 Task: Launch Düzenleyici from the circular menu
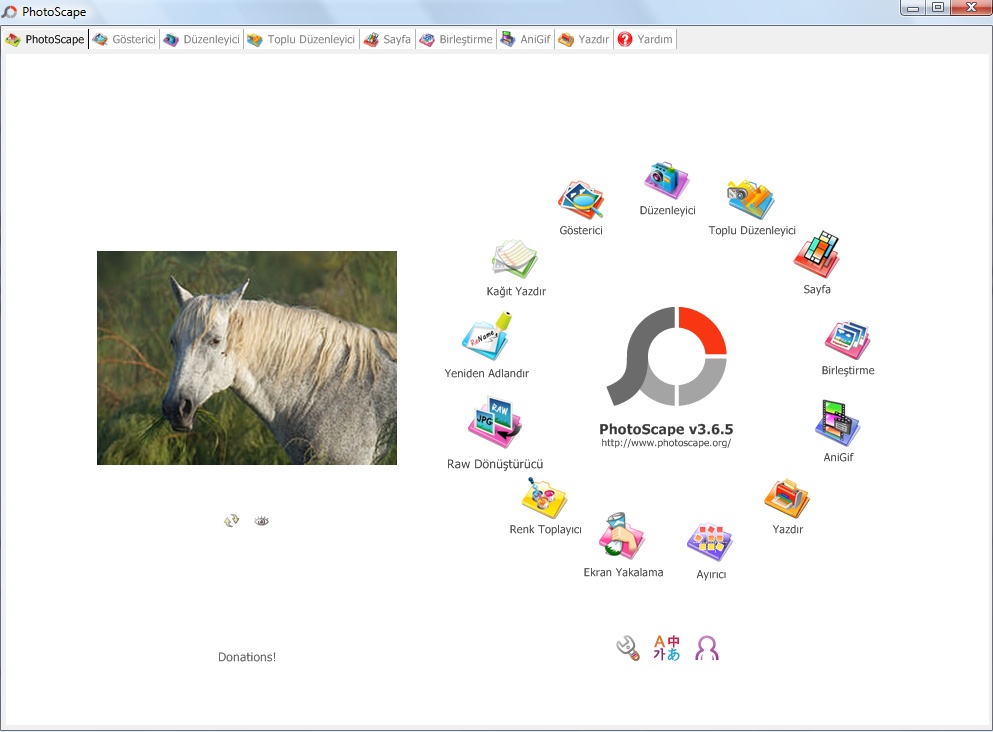click(667, 180)
